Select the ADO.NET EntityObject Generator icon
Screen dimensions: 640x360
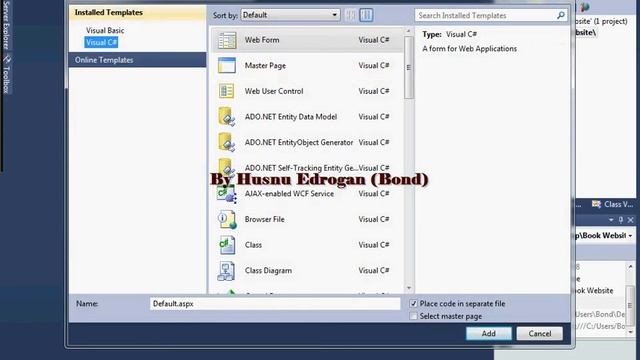click(x=227, y=142)
